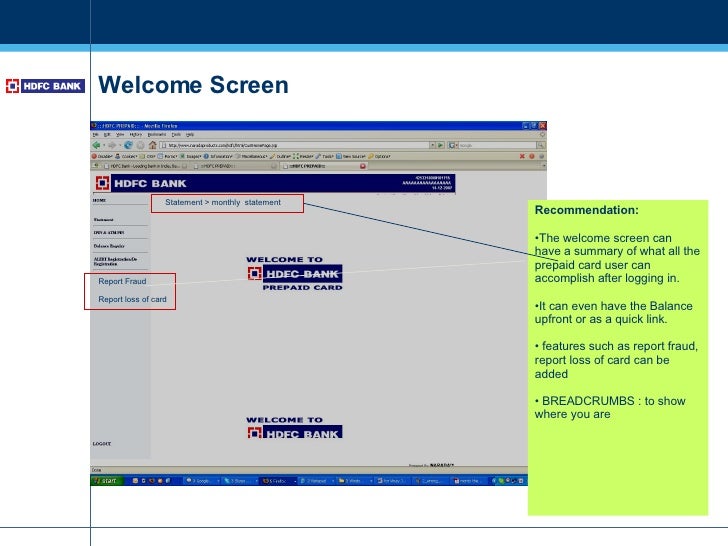The width and height of the screenshot is (728, 546).
Task: Open the Notepad group on the taskbar
Action: (316, 481)
